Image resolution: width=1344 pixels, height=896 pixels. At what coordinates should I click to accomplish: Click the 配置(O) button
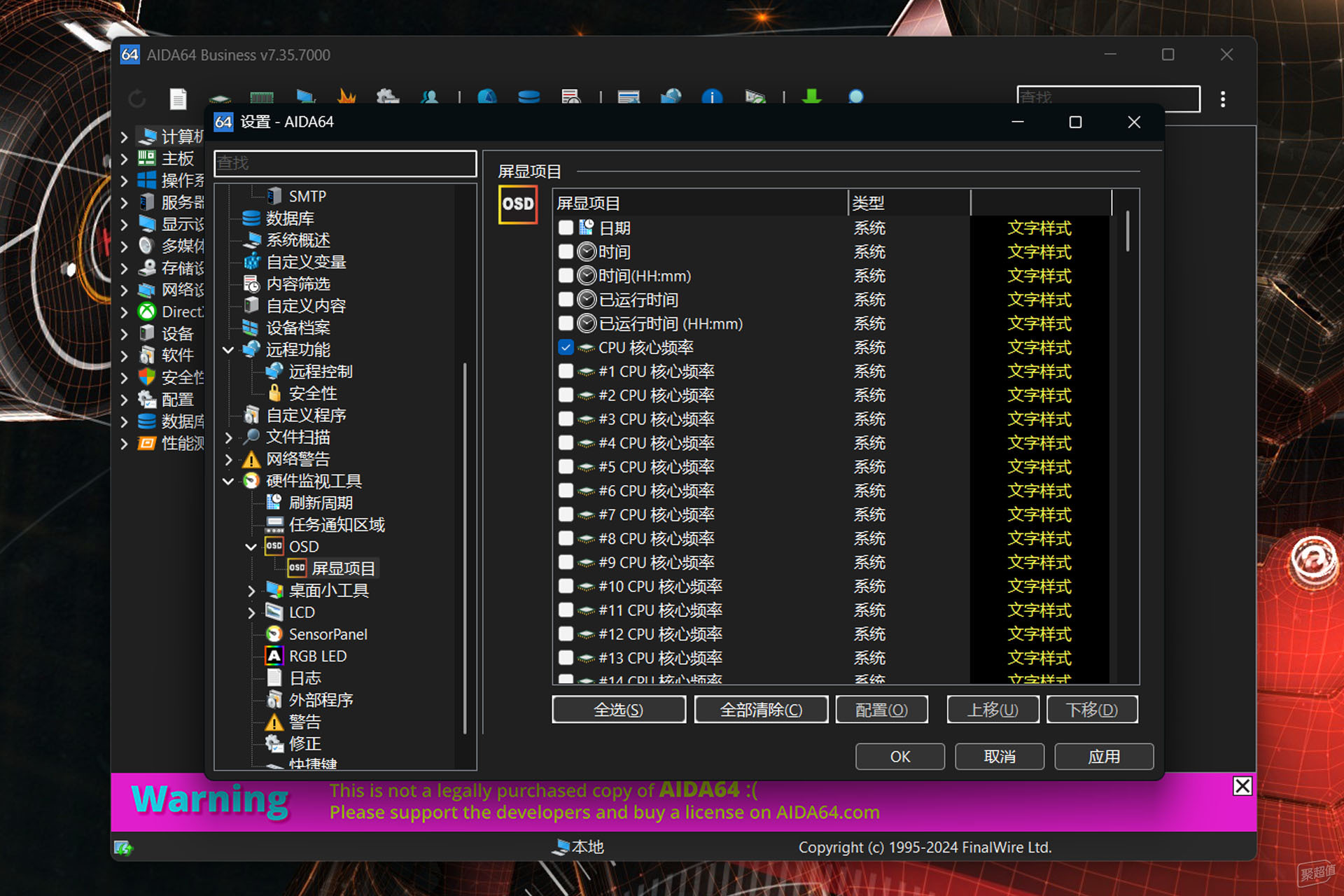(881, 710)
